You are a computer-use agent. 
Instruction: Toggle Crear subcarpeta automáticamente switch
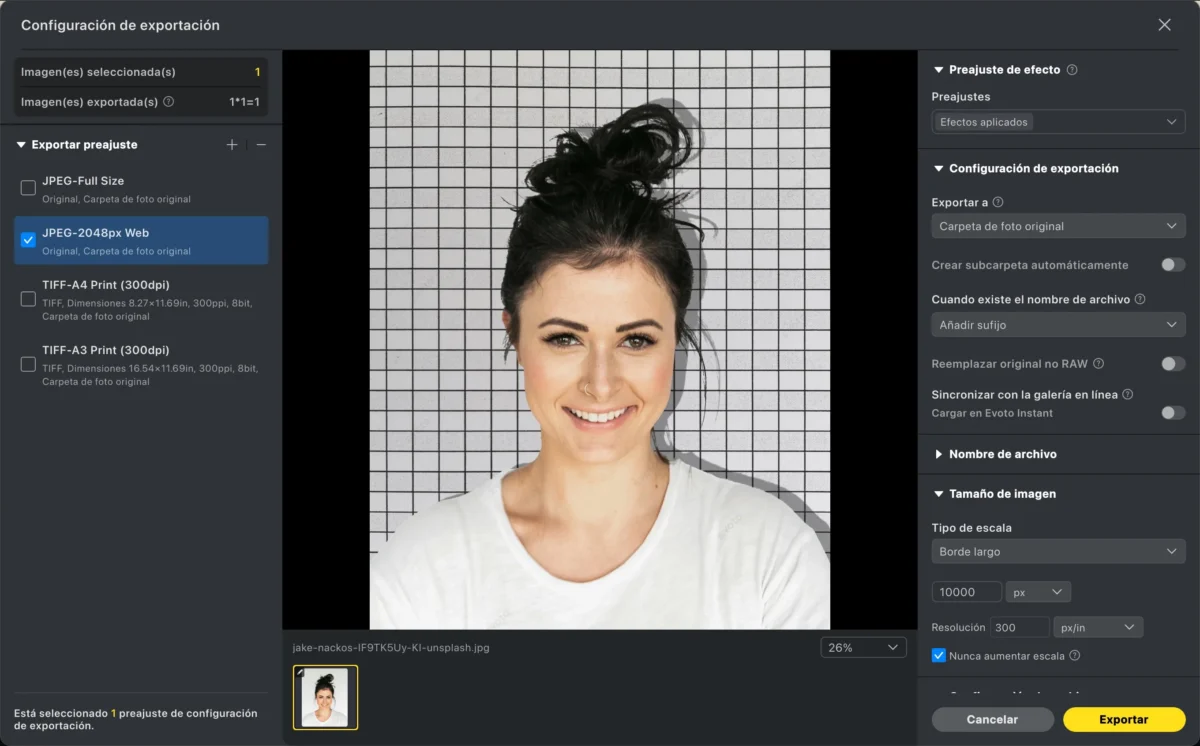pyautogui.click(x=1173, y=265)
